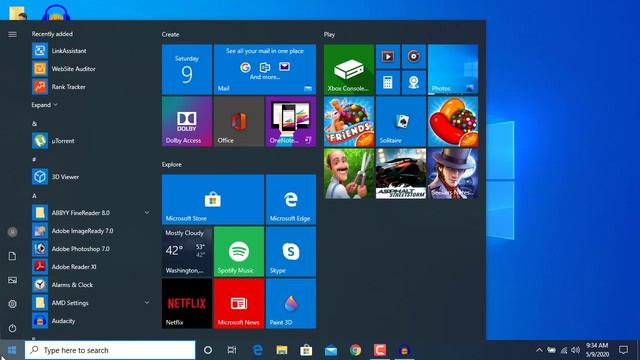This screenshot has height=360, width=640.
Task: Launch Audacity from the app list
Action: pyautogui.click(x=91, y=321)
